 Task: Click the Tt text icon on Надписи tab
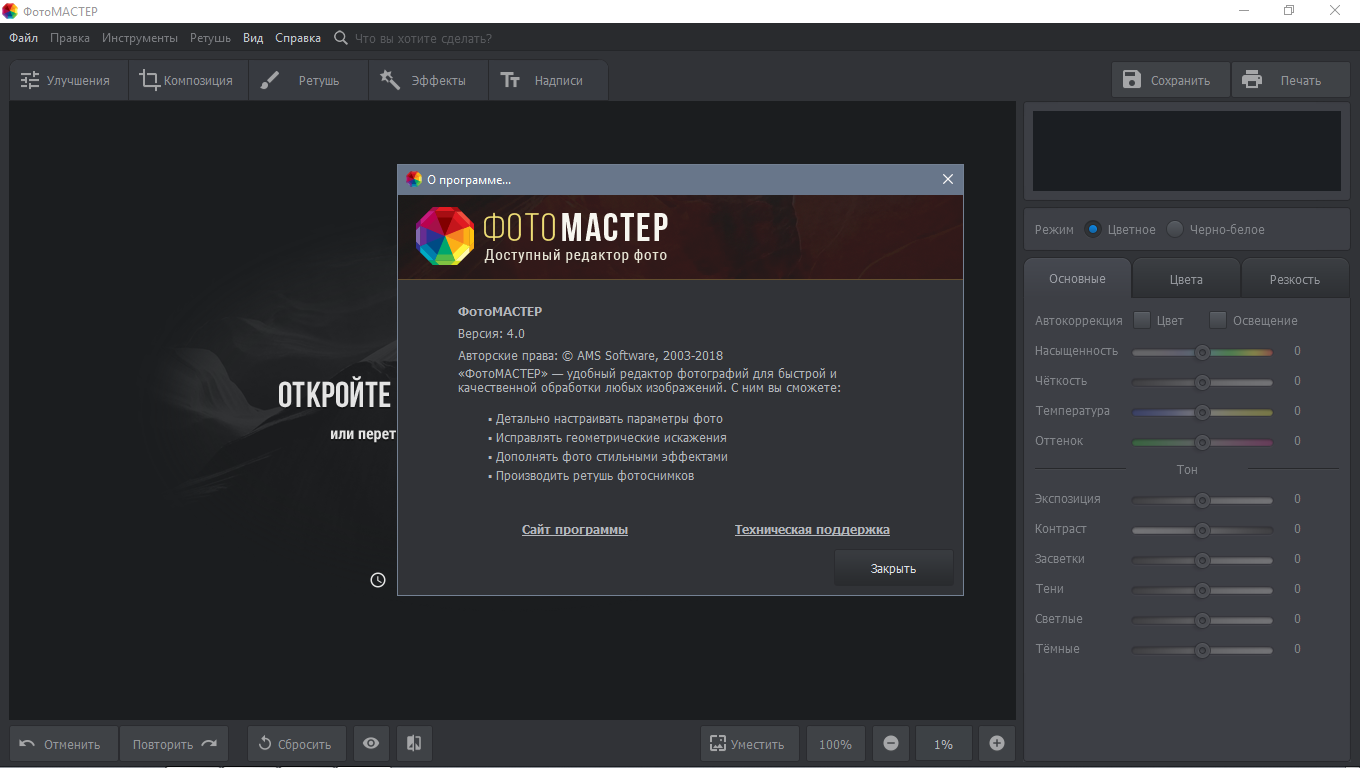click(x=510, y=80)
